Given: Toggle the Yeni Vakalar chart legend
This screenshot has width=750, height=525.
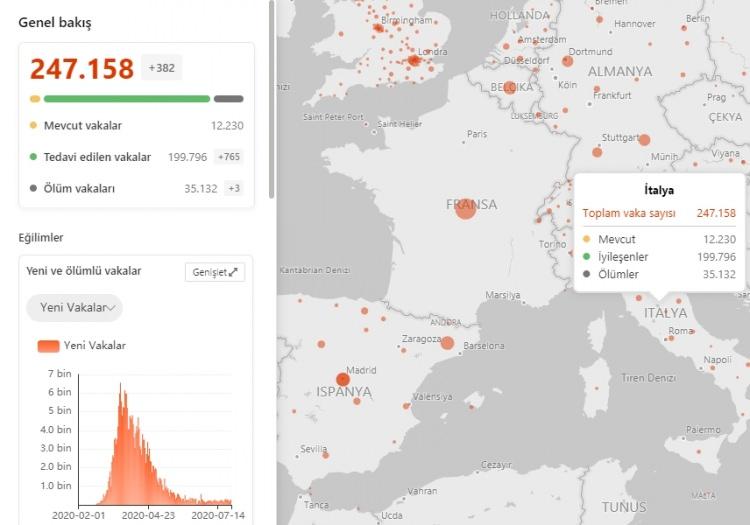Looking at the screenshot, I should click(x=81, y=346).
